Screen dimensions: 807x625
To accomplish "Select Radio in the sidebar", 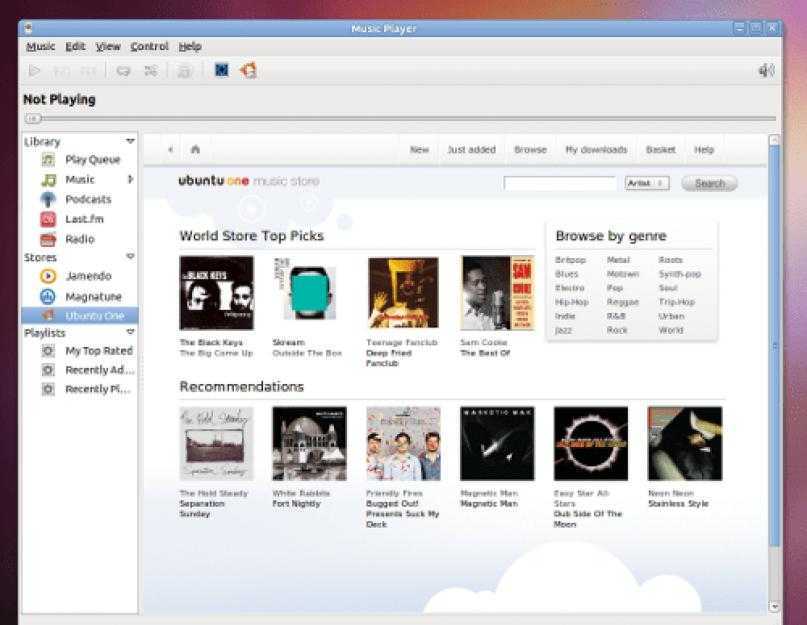I will (67, 239).
